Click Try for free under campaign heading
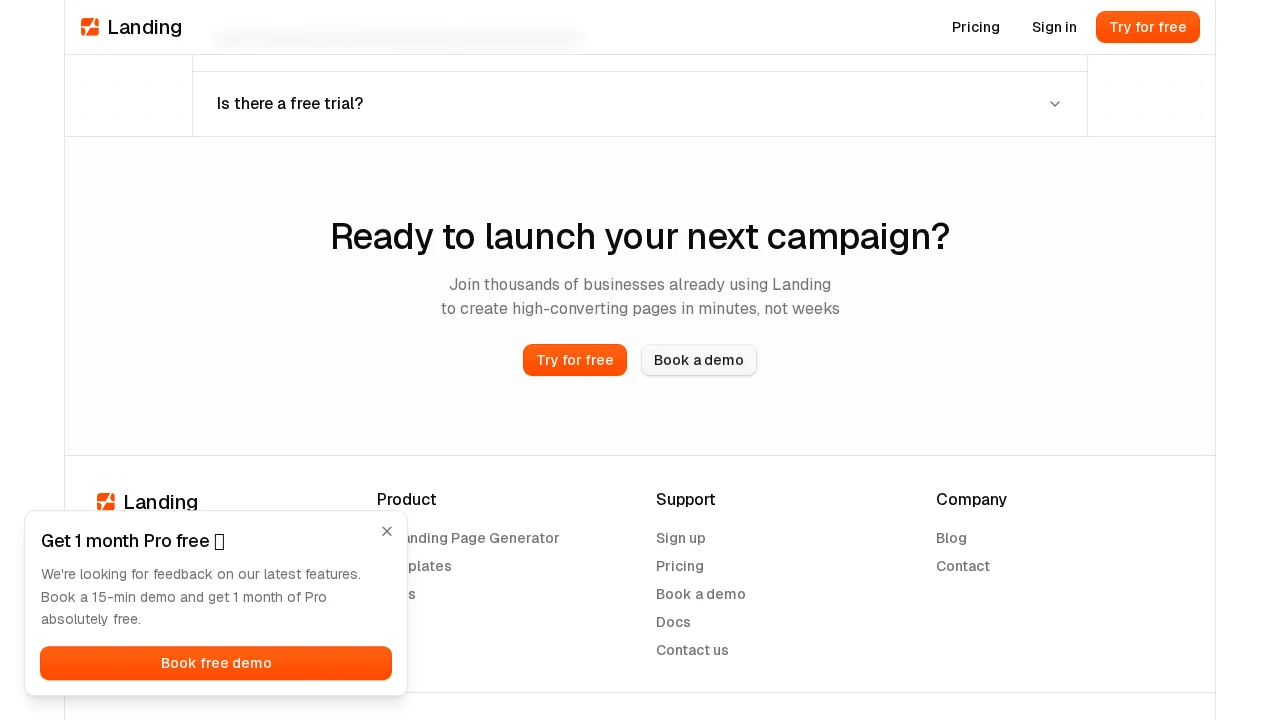Screen dimensions: 1280x720 (x=574, y=360)
